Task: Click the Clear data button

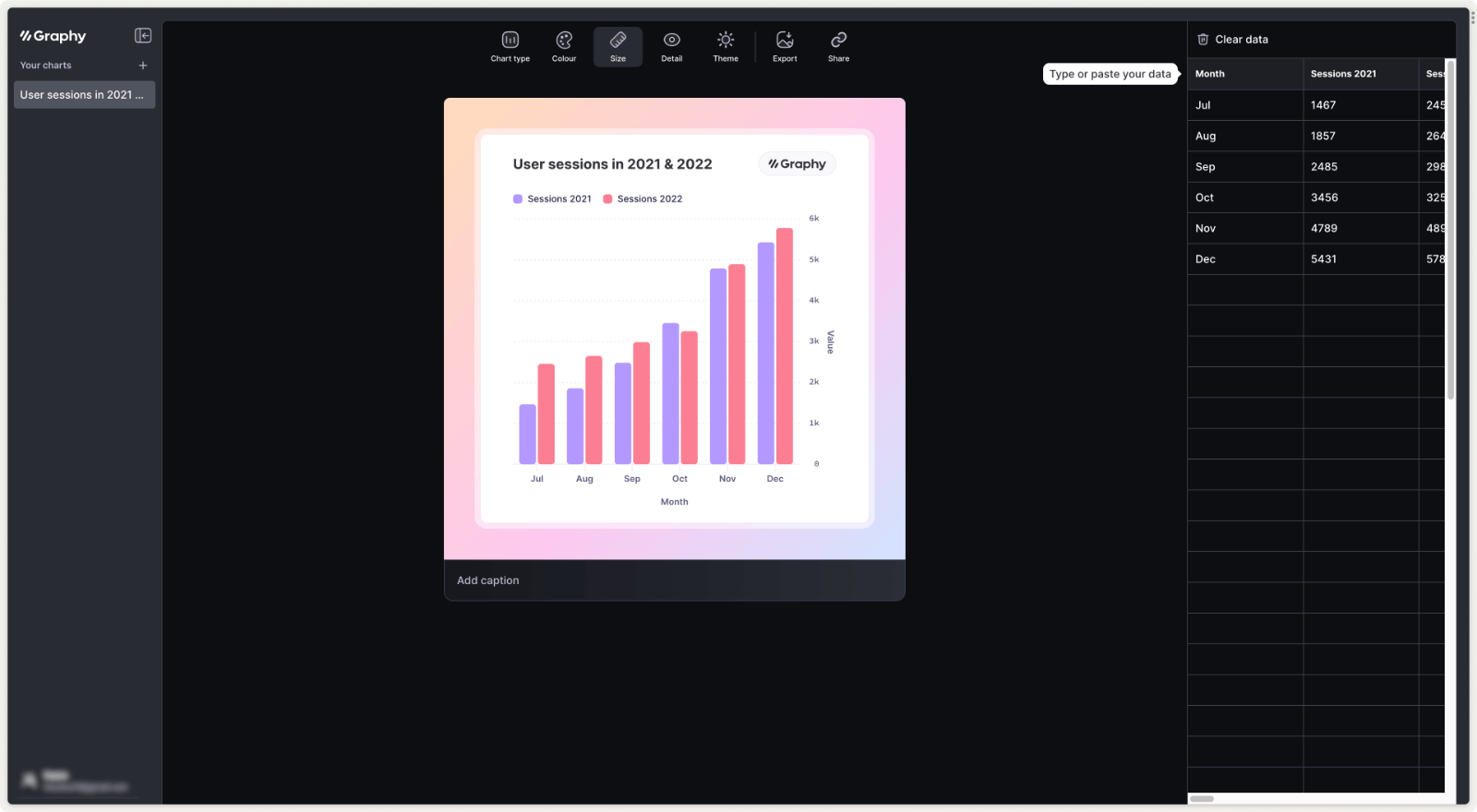Action: coord(1232,40)
